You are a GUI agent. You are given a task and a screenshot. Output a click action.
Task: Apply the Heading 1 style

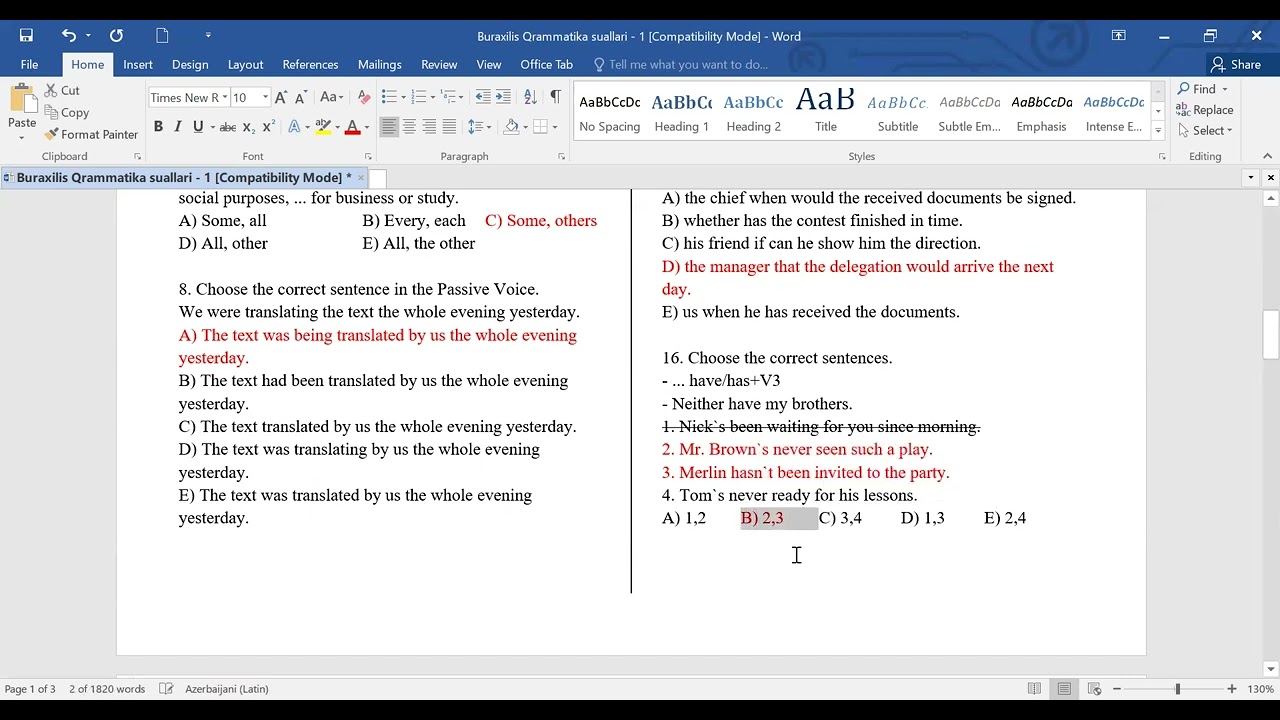681,112
